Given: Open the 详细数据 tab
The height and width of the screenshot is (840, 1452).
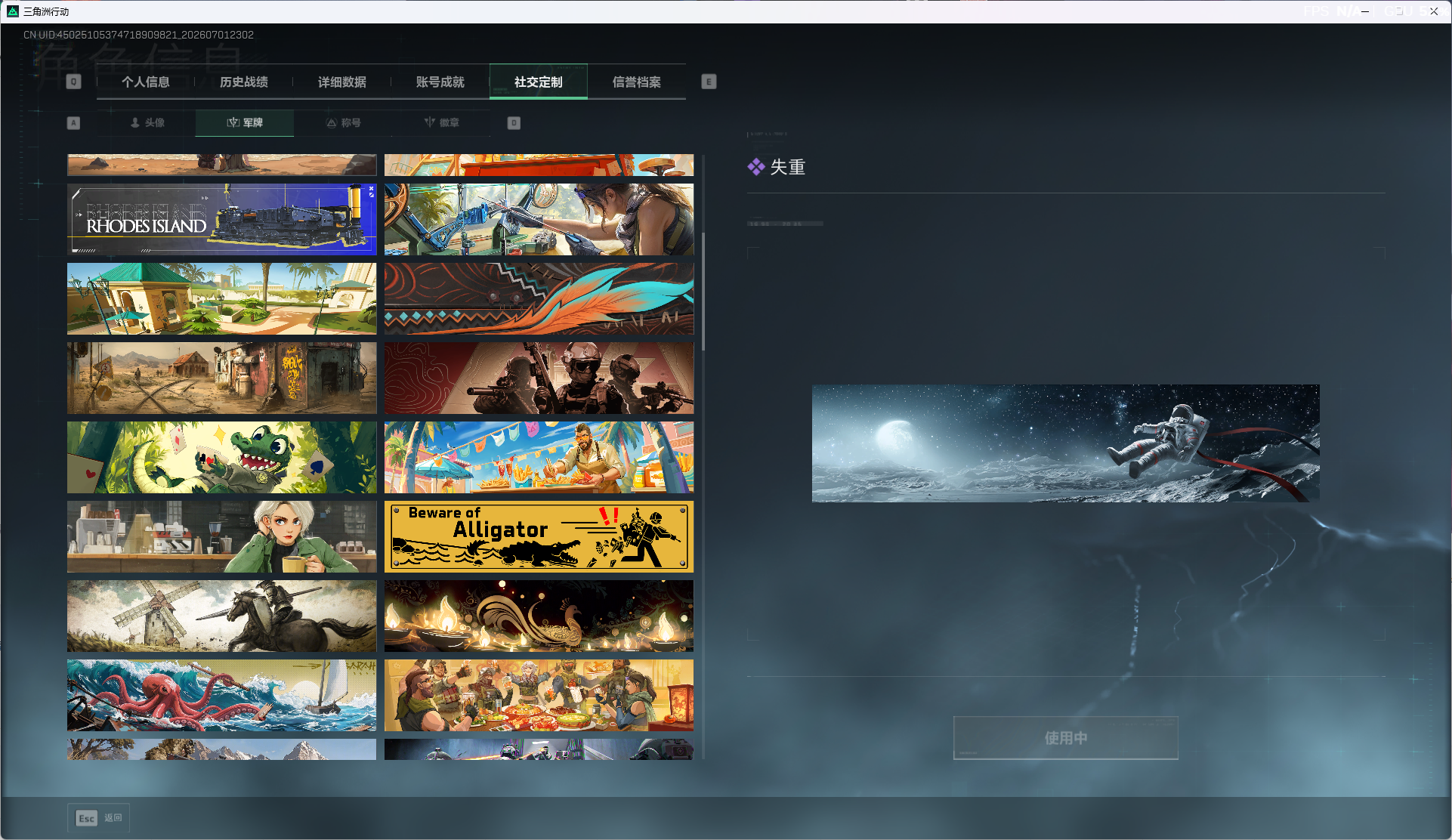Looking at the screenshot, I should pyautogui.click(x=342, y=82).
